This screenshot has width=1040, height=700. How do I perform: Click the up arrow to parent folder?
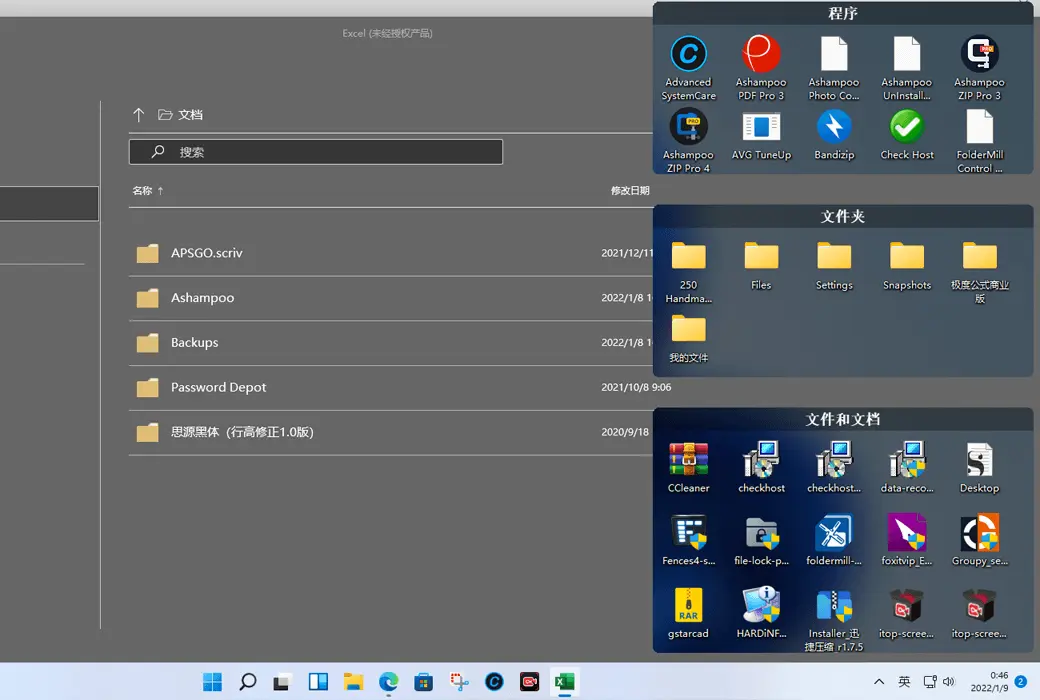138,115
